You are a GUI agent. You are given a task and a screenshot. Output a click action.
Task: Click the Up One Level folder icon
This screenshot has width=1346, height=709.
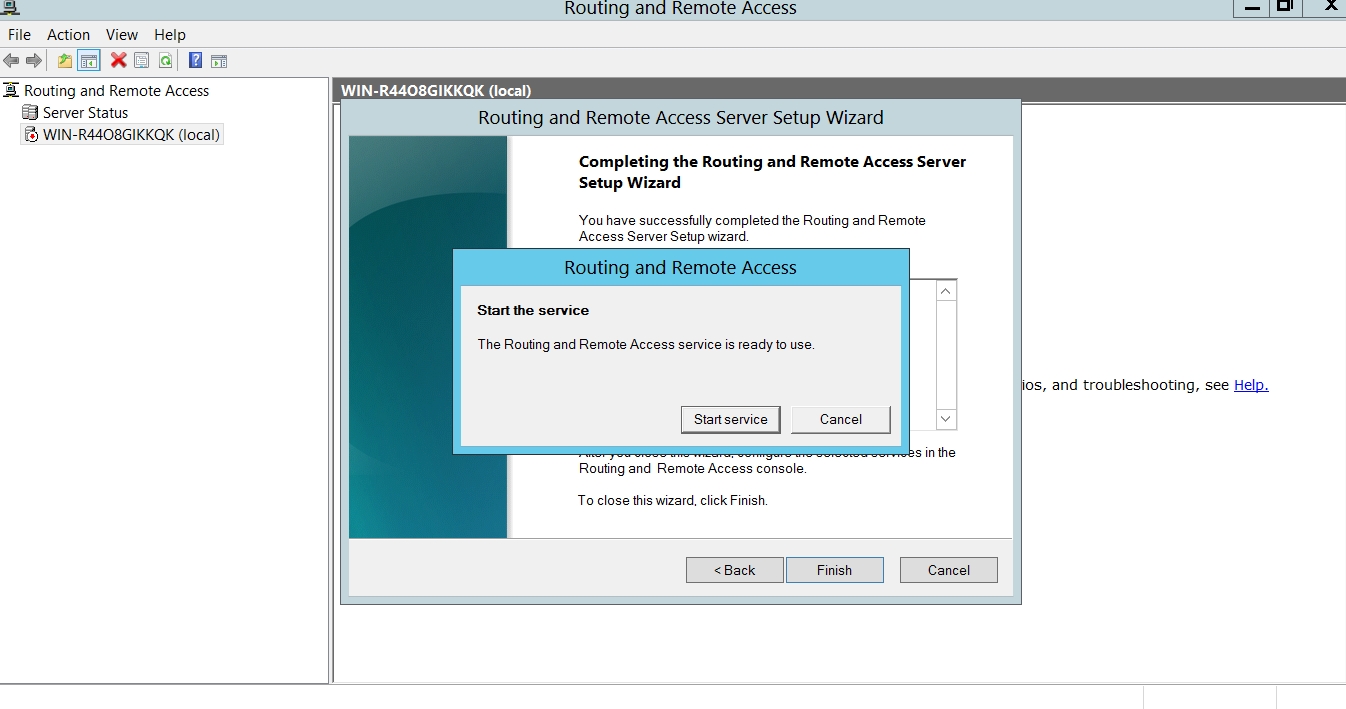tap(65, 61)
